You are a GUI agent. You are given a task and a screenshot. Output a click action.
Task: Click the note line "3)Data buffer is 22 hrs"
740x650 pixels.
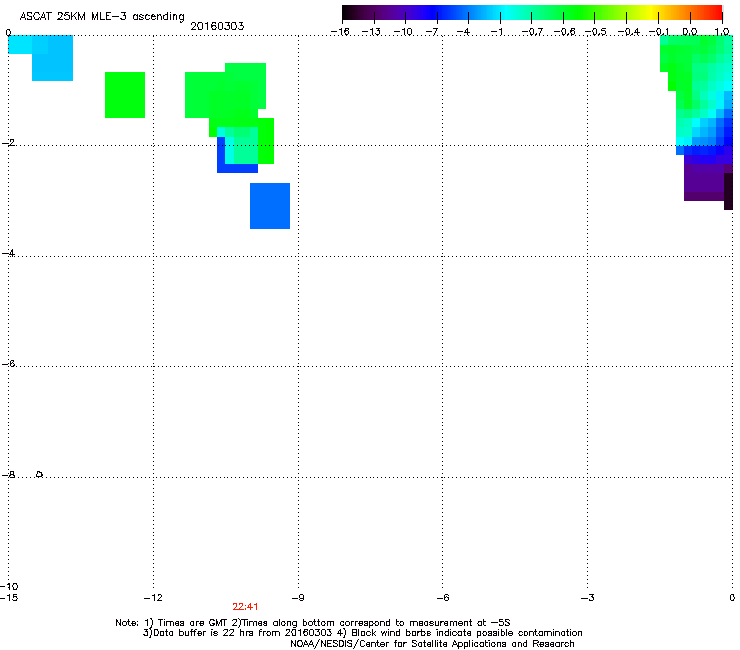coord(362,633)
